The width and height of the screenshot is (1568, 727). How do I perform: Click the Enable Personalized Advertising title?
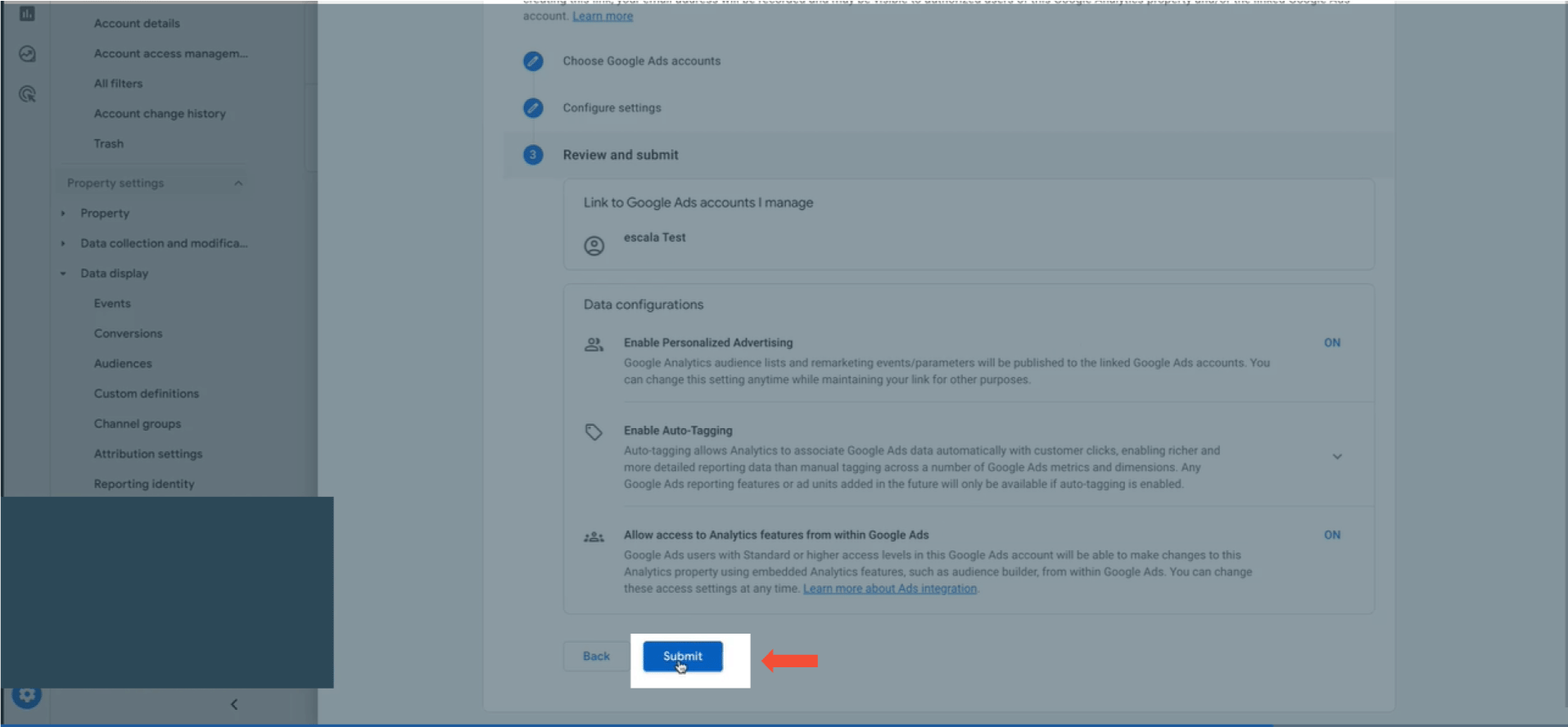(708, 343)
